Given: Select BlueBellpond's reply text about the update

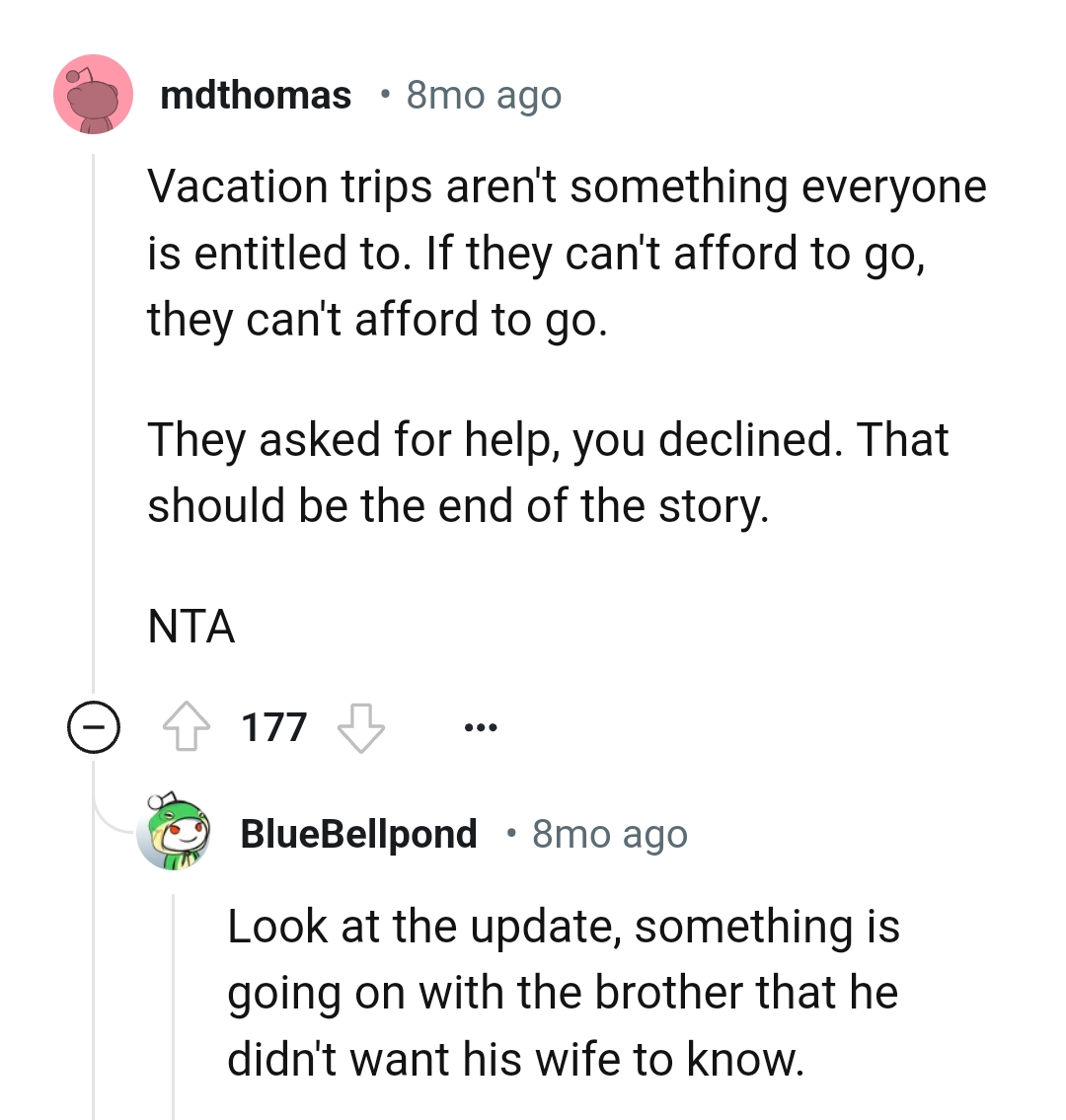Looking at the screenshot, I should (563, 992).
